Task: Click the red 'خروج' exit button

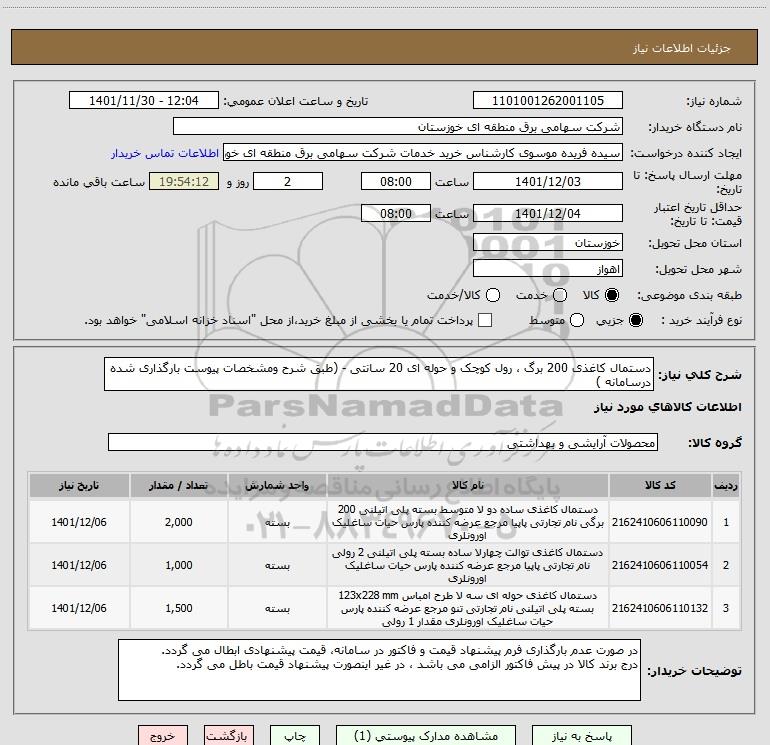Action: [x=161, y=735]
